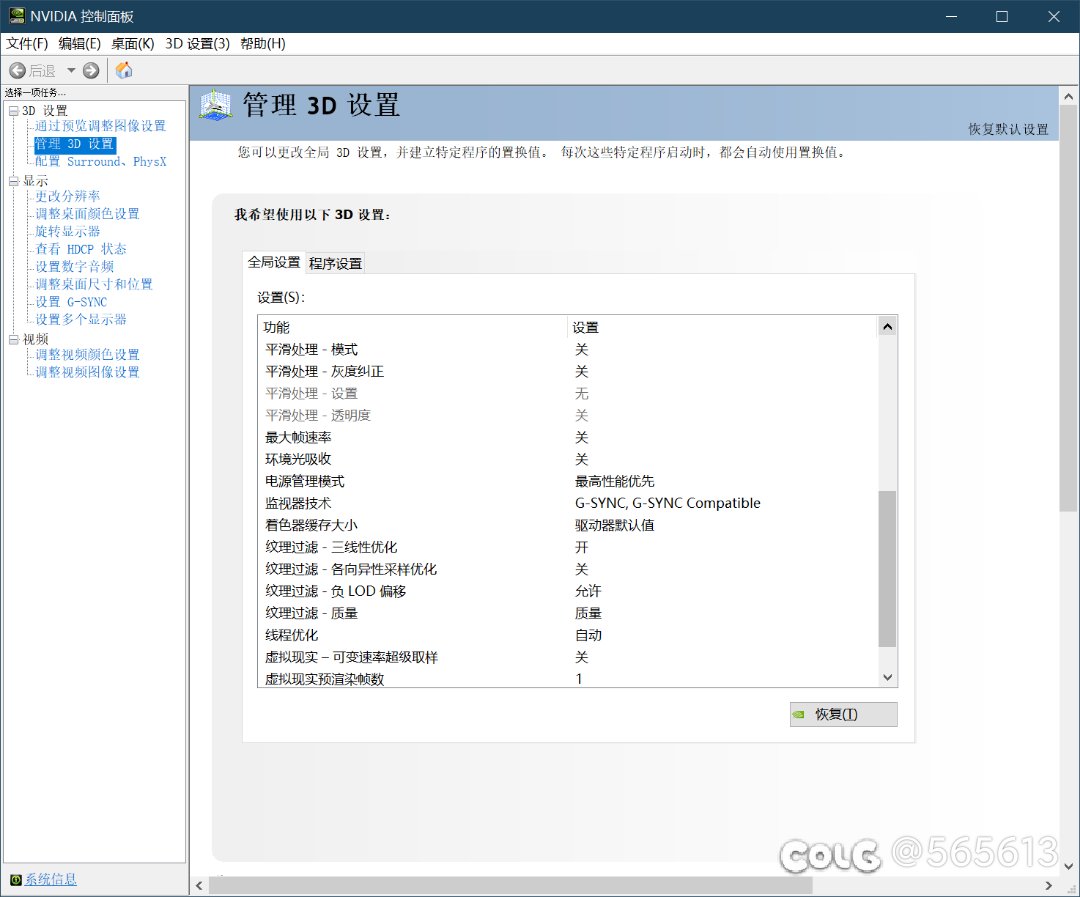Screen dimensions: 1080x897
Task: Click the NVIDIA logo in title bar
Action: click(x=17, y=16)
